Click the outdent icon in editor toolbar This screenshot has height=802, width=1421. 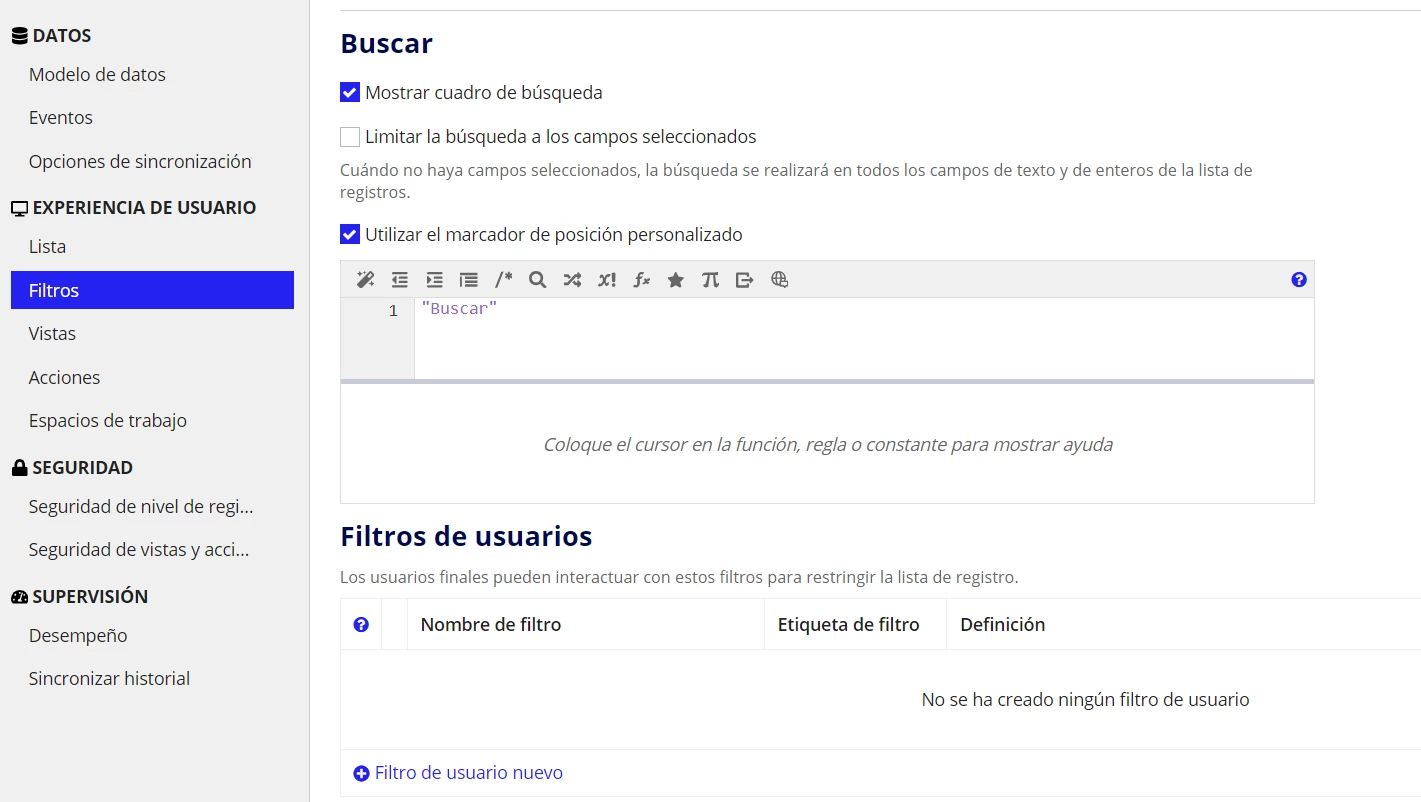pos(400,280)
